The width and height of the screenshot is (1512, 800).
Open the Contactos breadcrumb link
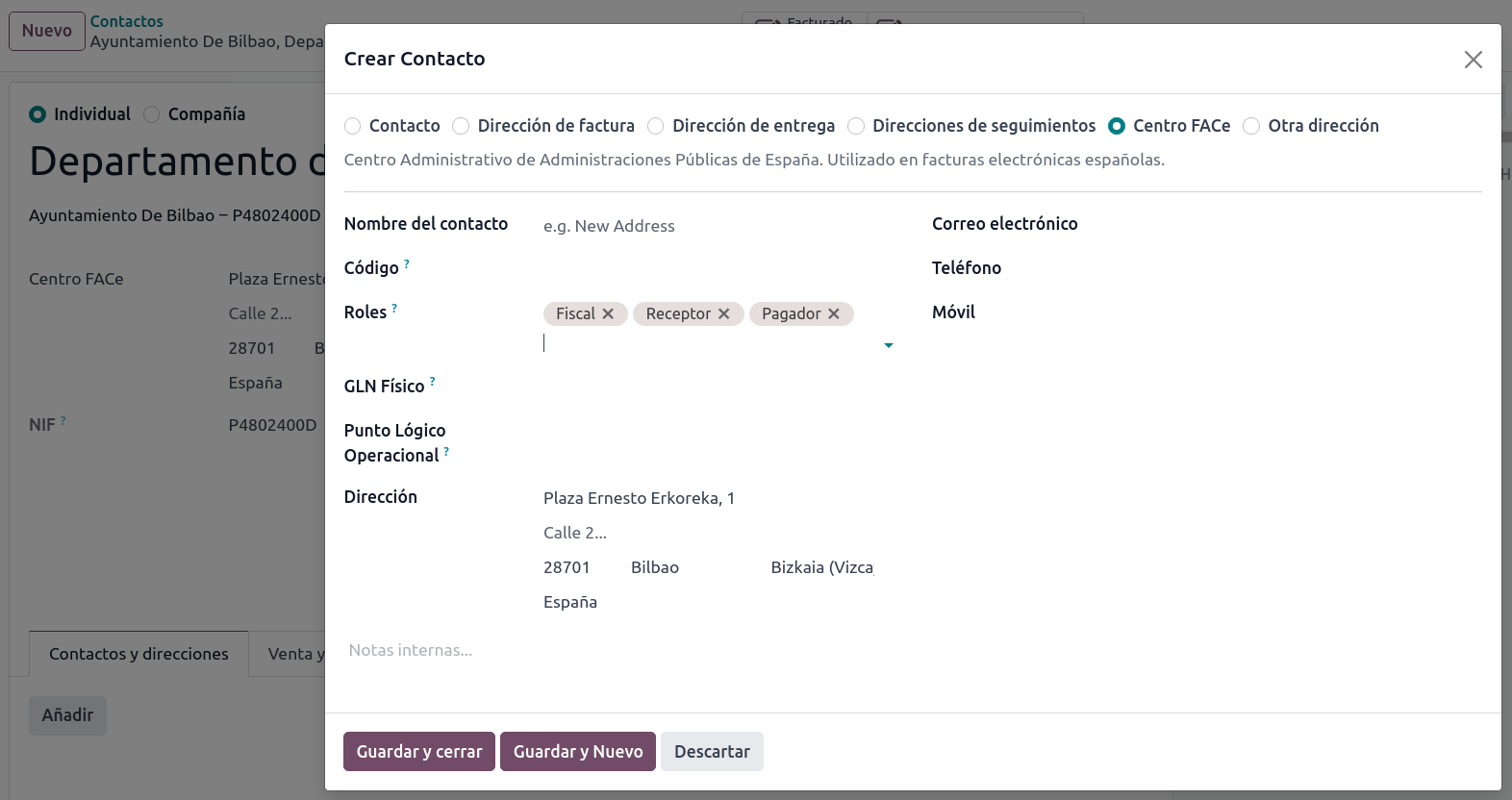[127, 20]
